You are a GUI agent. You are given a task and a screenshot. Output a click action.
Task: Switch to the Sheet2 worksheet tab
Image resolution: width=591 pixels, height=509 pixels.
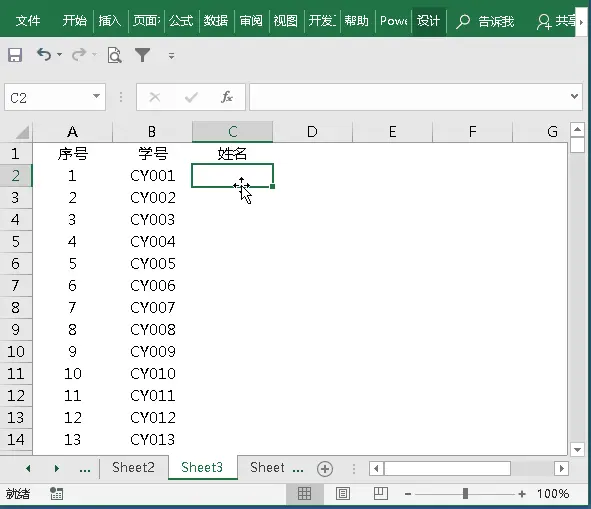click(x=133, y=468)
